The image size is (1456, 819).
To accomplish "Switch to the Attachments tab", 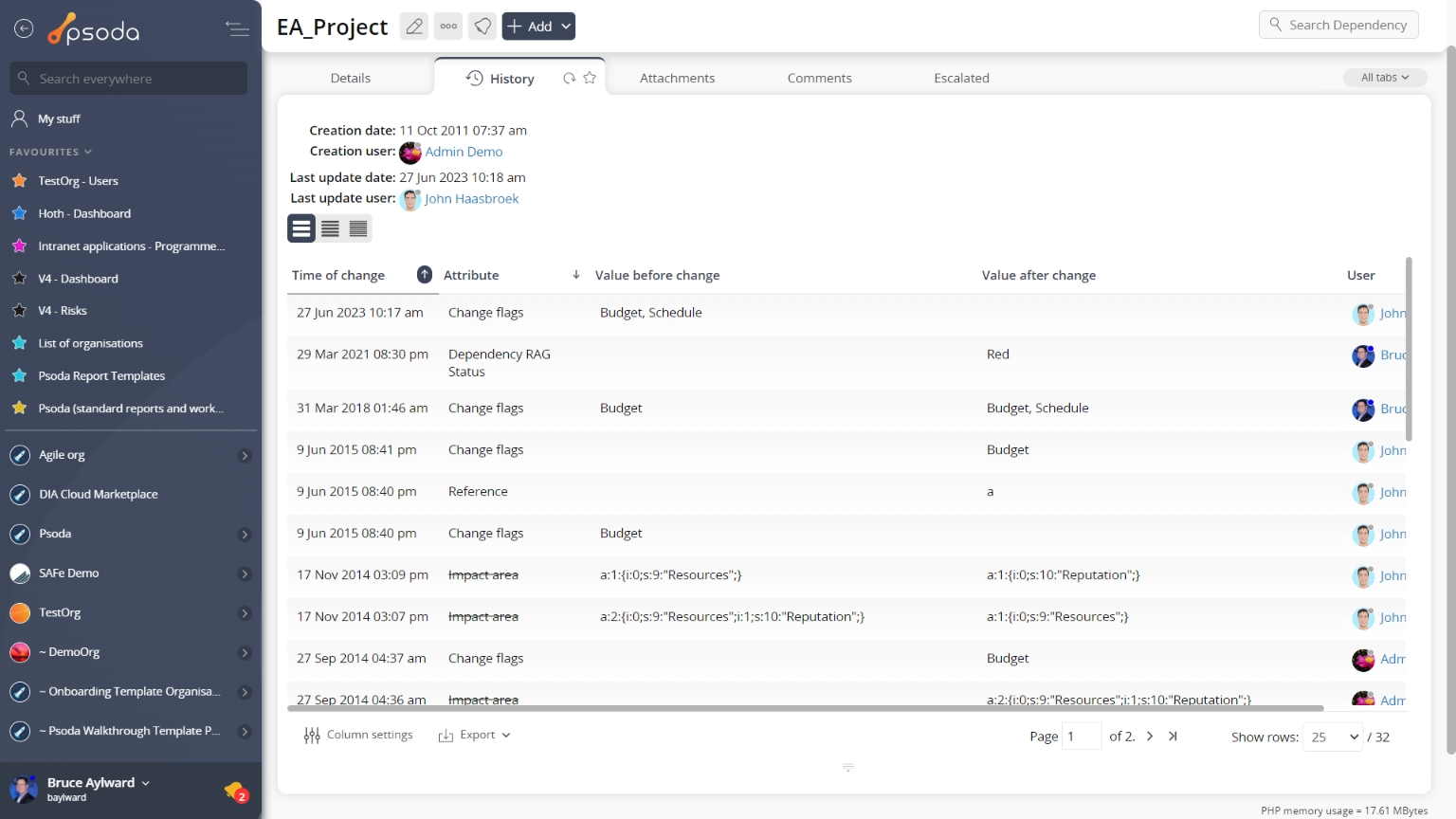I will click(x=677, y=78).
